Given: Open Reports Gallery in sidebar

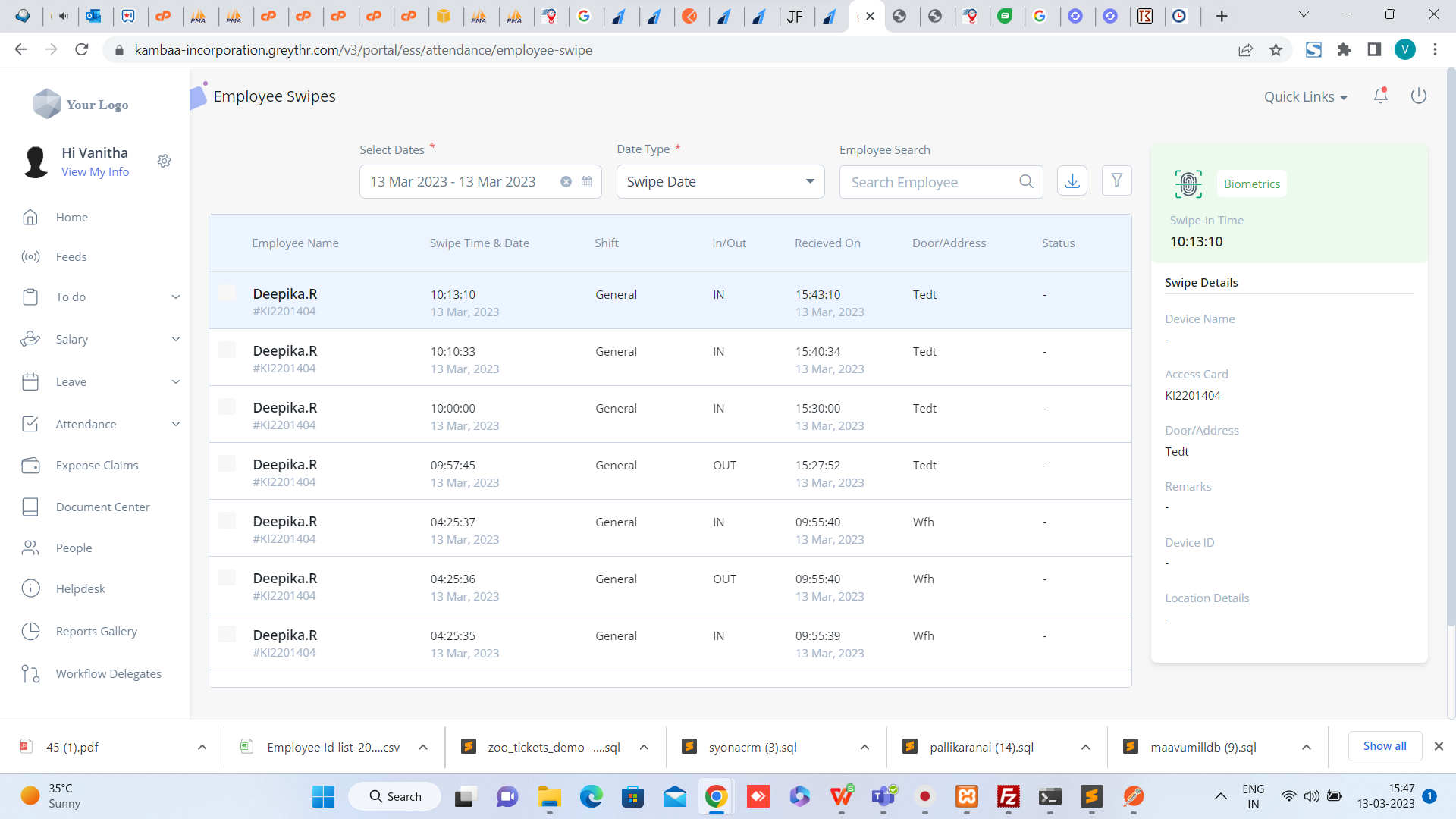Looking at the screenshot, I should [x=96, y=632].
